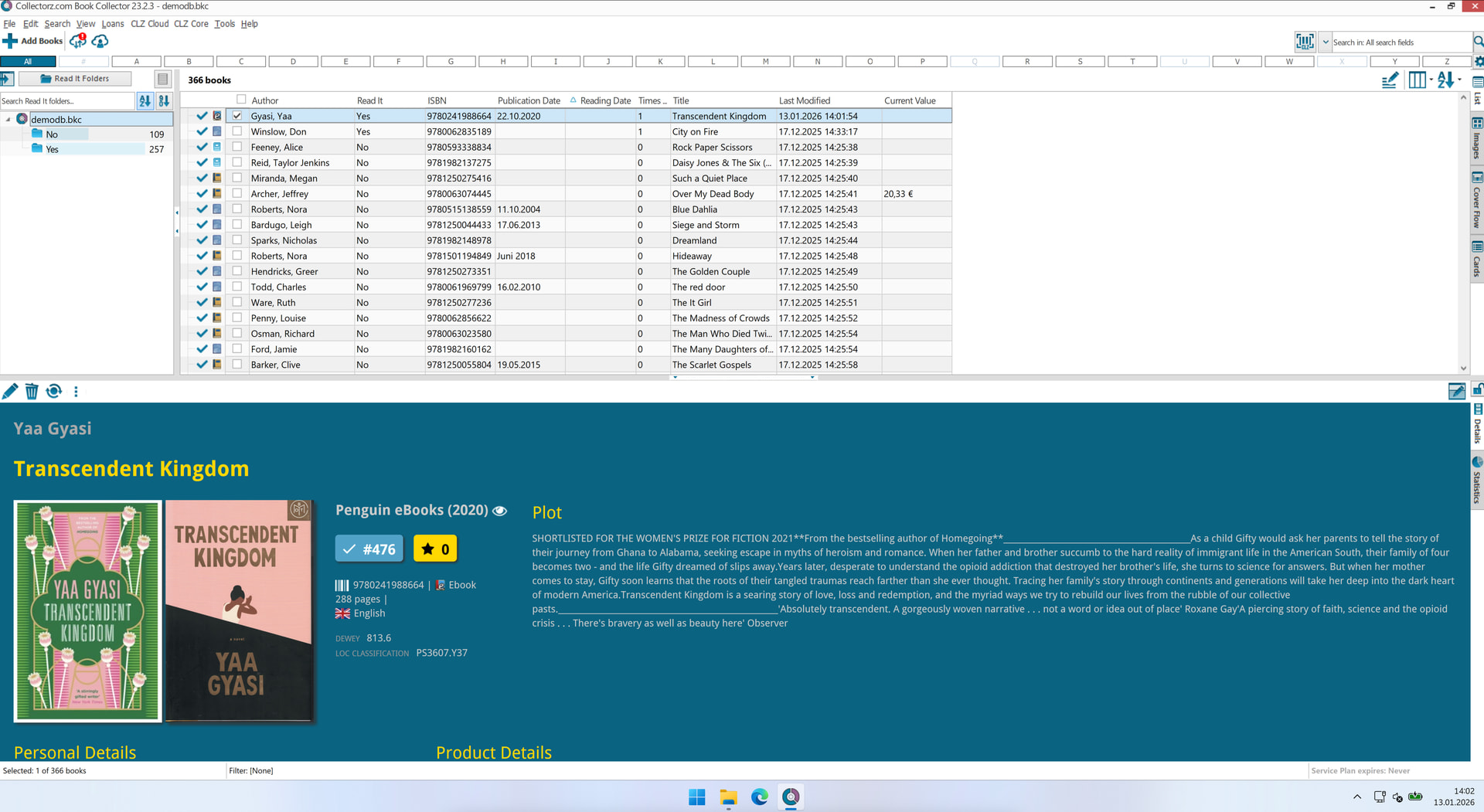Viewport: 1484px width, 812px height.
Task: Sort folders by count icon
Action: tap(164, 101)
